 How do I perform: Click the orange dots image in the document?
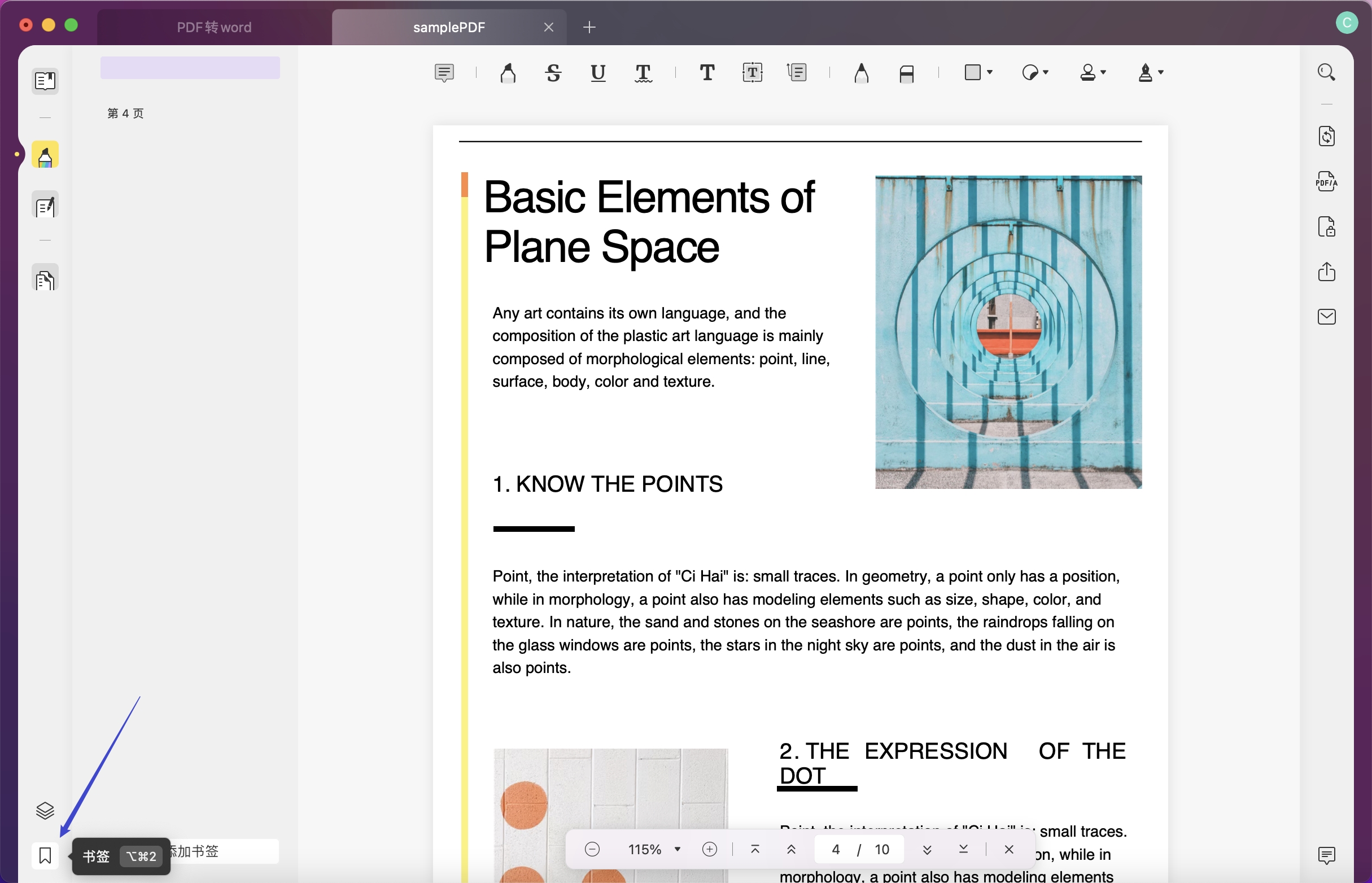tap(610, 815)
